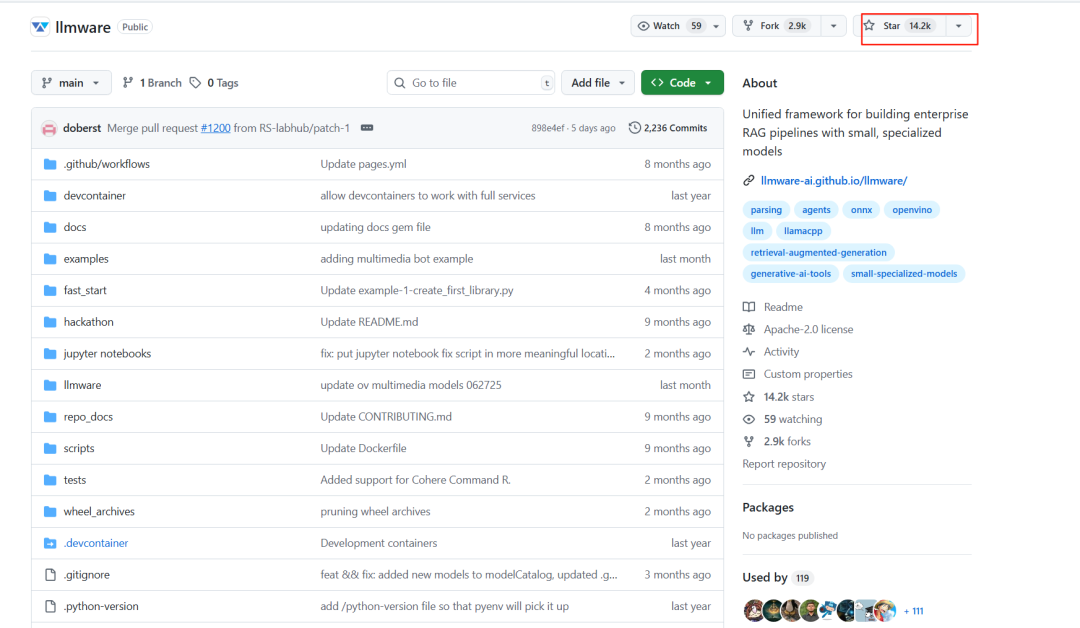Open the hackathon folder
This screenshot has width=1080, height=628.
tap(88, 322)
